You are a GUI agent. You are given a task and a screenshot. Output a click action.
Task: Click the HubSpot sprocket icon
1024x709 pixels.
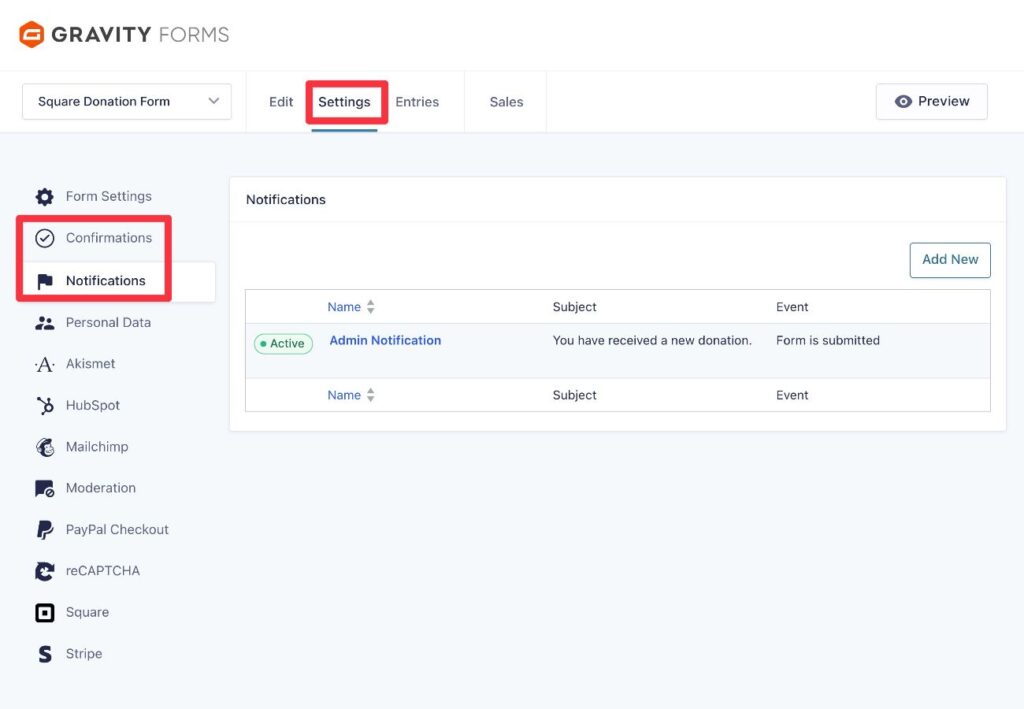click(x=44, y=405)
